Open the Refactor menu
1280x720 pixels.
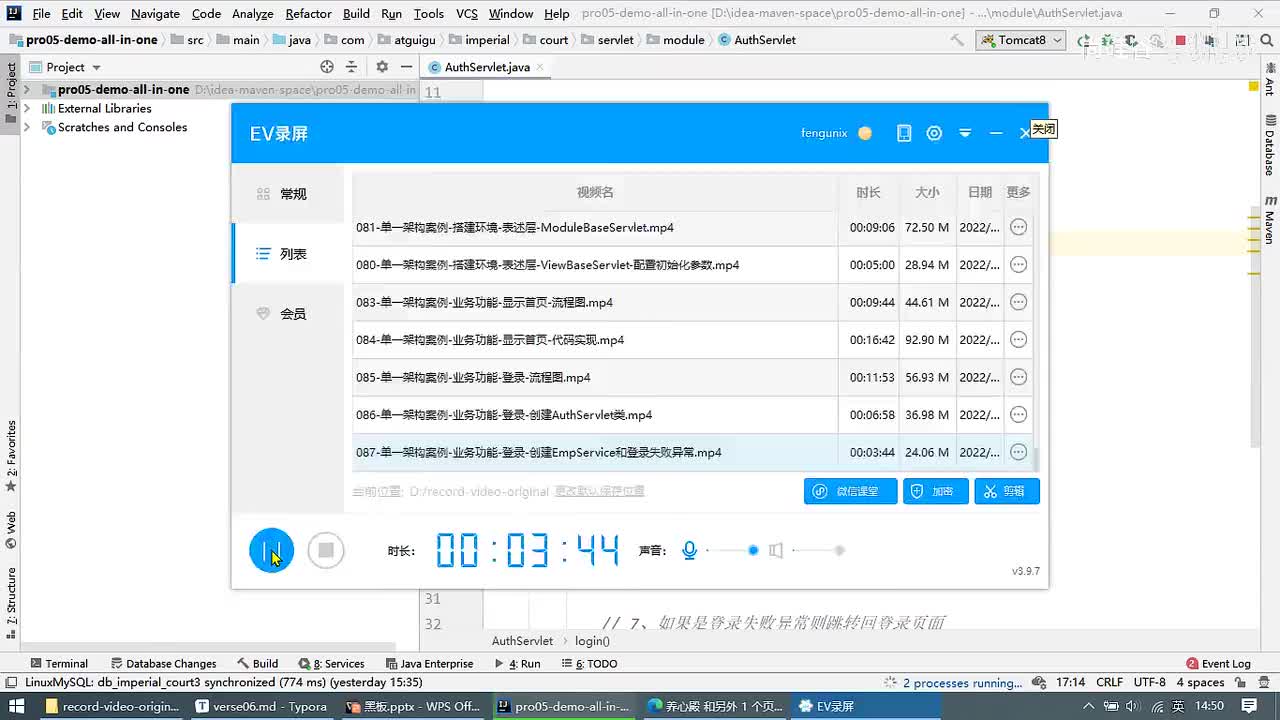pos(308,13)
